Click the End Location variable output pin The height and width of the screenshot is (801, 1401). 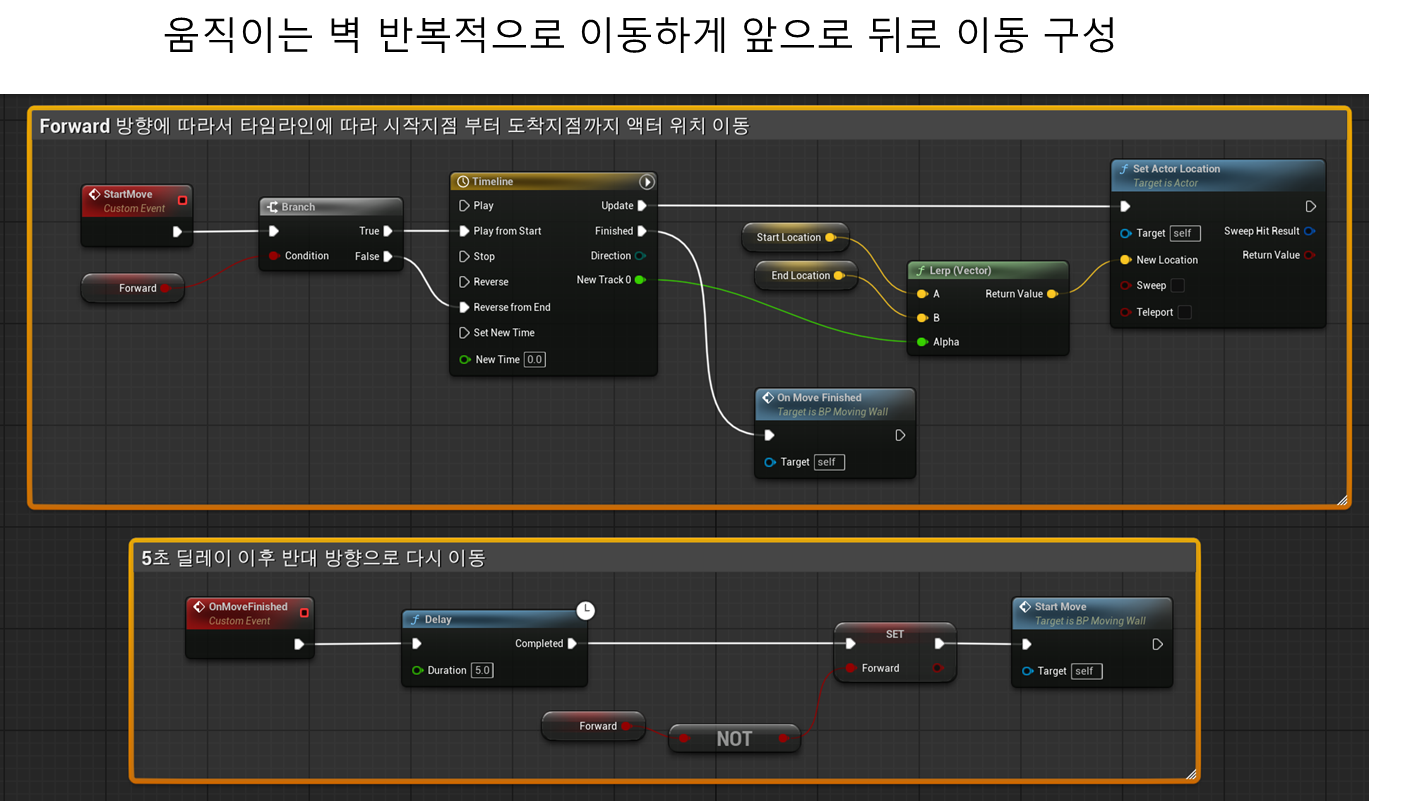click(x=839, y=276)
